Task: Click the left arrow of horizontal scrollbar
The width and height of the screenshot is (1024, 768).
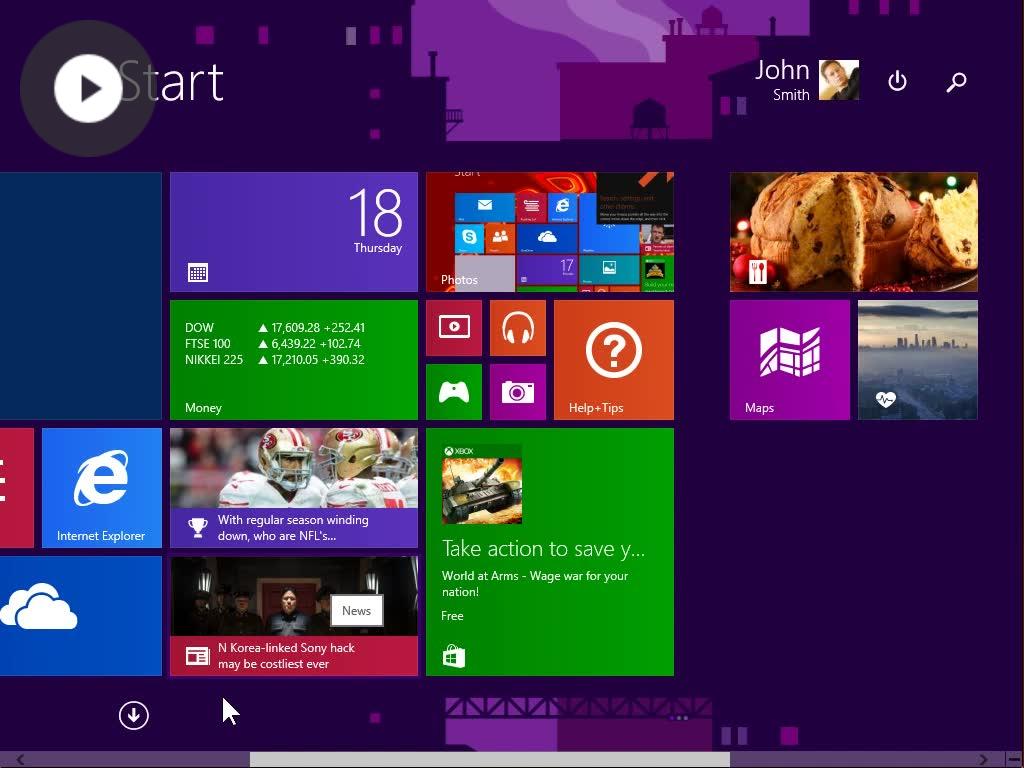Action: click(x=20, y=760)
